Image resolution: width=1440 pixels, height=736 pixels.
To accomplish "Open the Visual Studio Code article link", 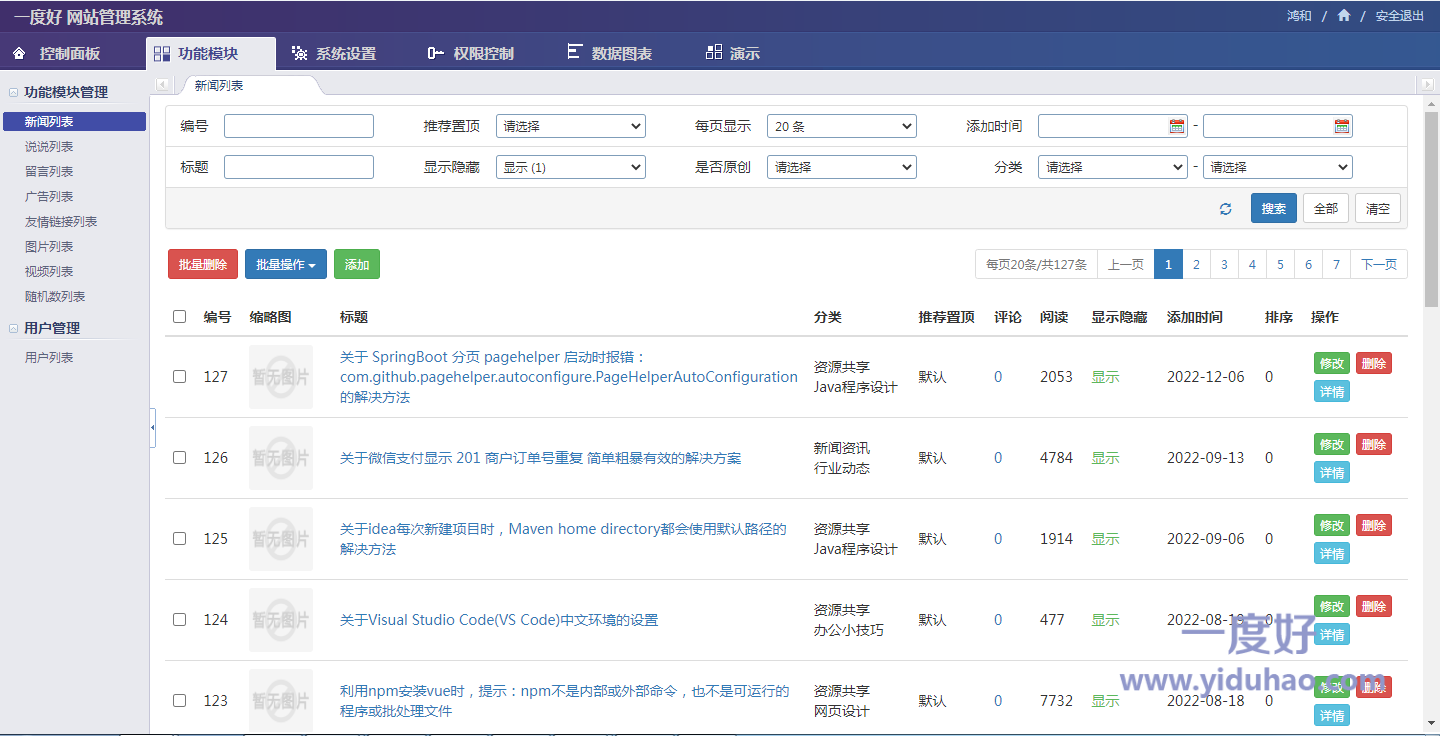I will click(499, 620).
